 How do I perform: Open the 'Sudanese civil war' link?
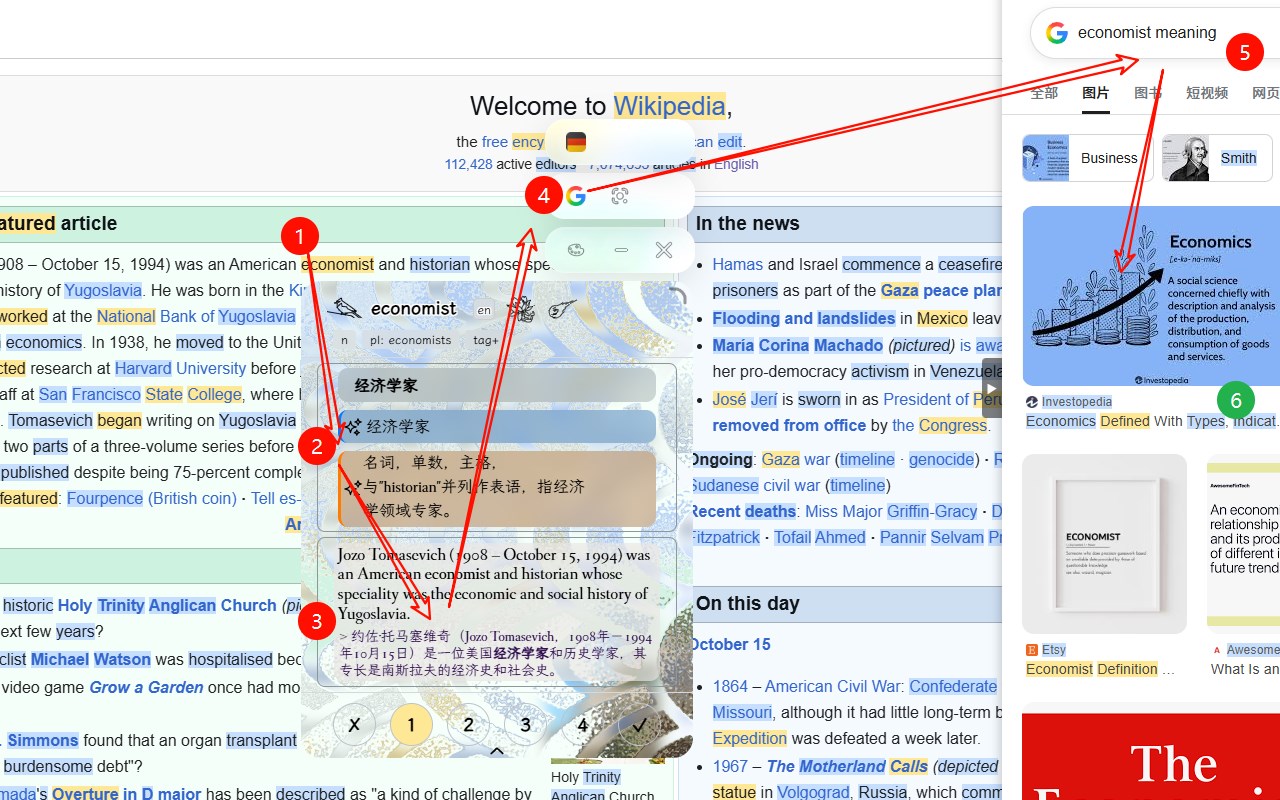click(755, 485)
